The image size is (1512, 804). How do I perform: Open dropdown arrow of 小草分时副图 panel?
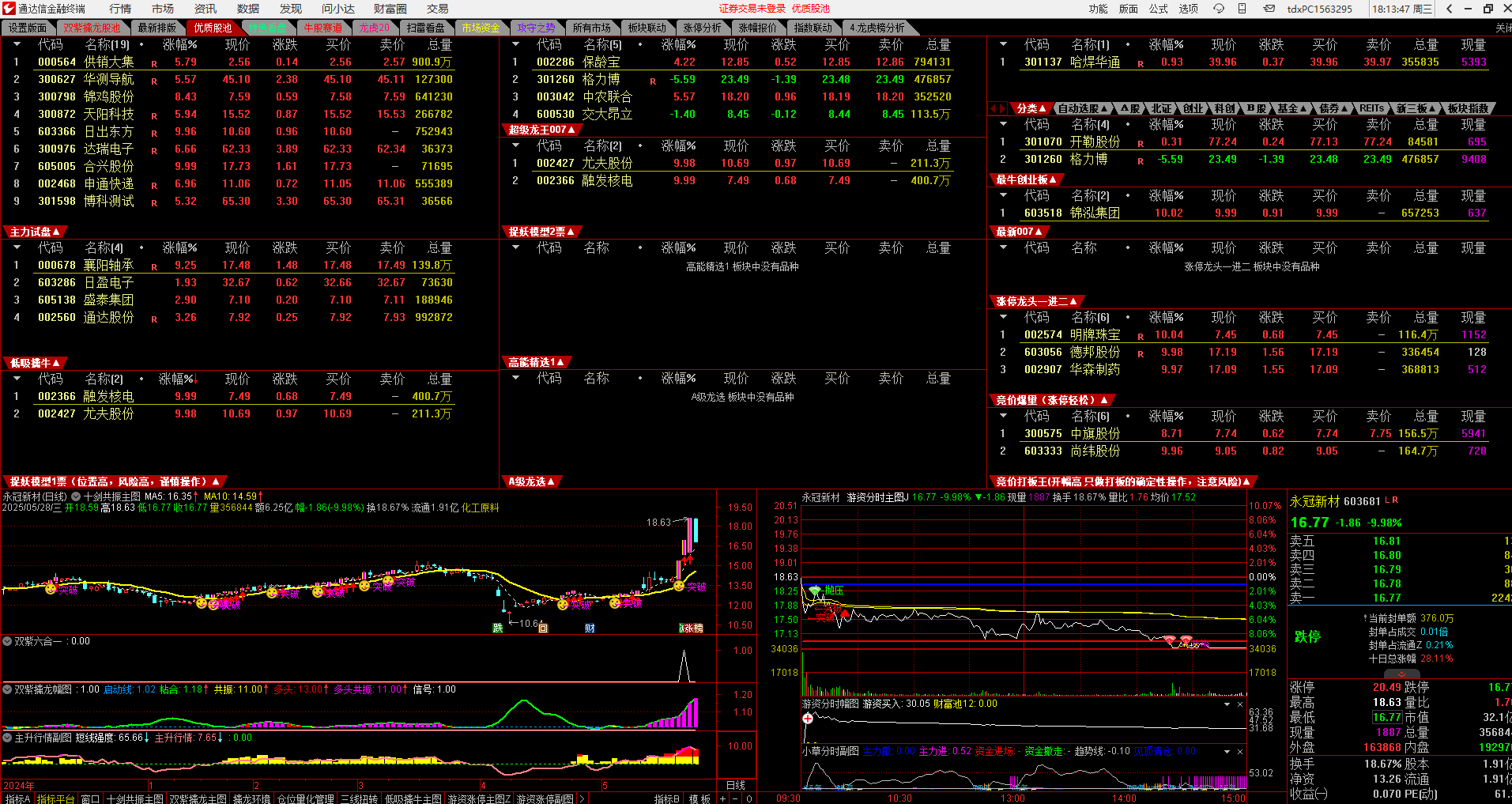tap(1227, 752)
